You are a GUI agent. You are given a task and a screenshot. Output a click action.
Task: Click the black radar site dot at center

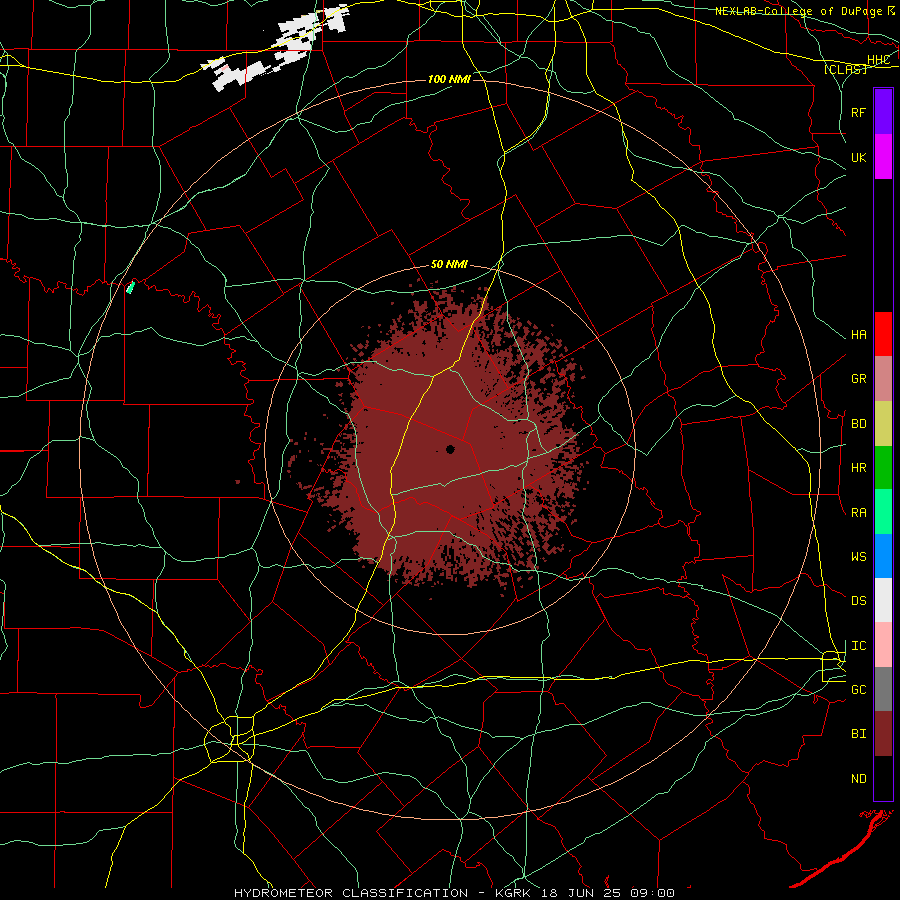pos(451,449)
